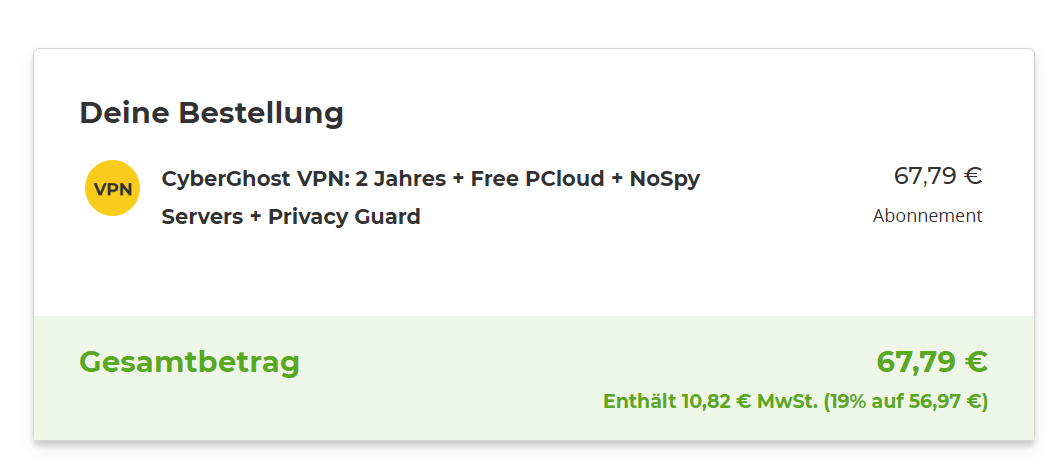This screenshot has width=1058, height=472.
Task: Click the "MwSt." abbreviation in the tax line
Action: pos(787,402)
